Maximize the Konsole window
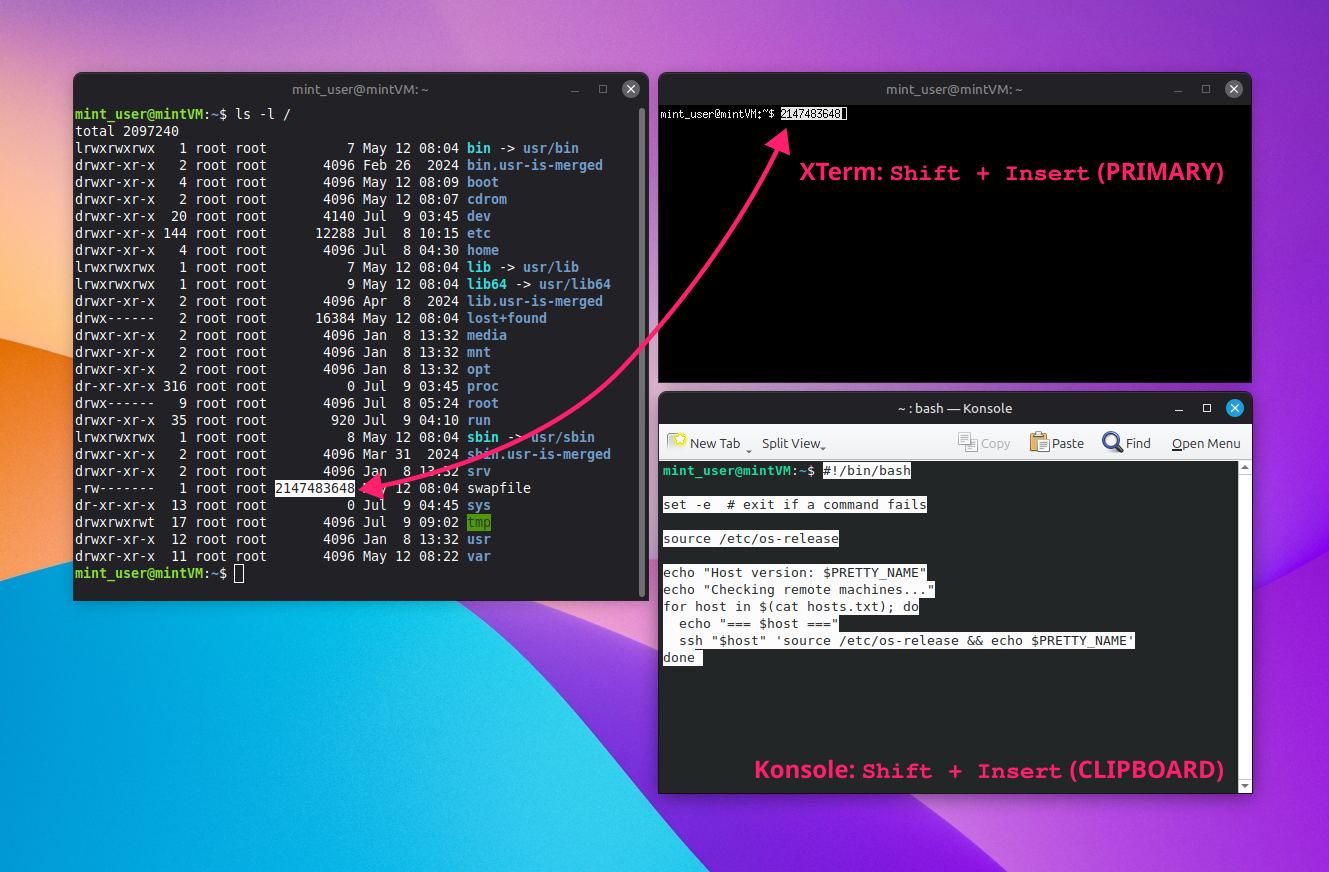The width and height of the screenshot is (1329, 872). (x=1207, y=408)
